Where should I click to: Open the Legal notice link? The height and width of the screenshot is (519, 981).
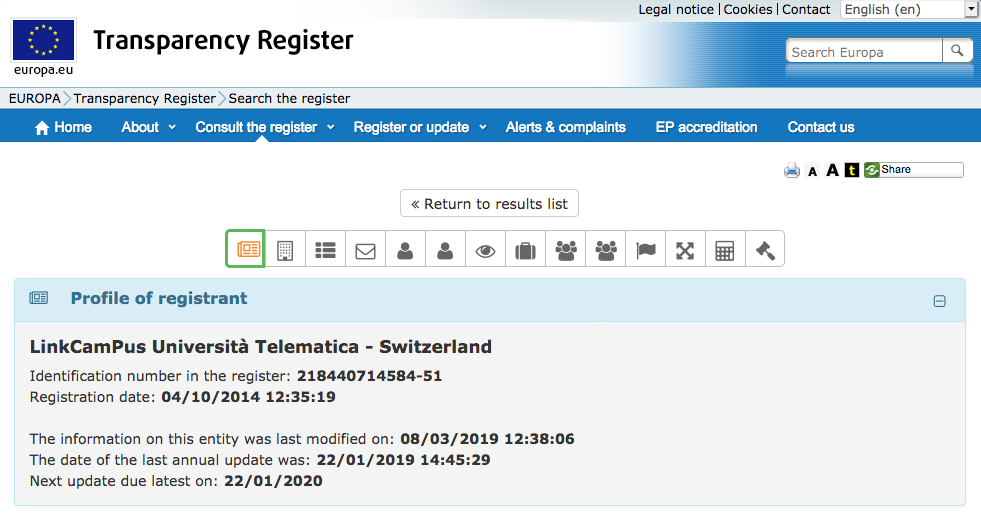pos(676,9)
